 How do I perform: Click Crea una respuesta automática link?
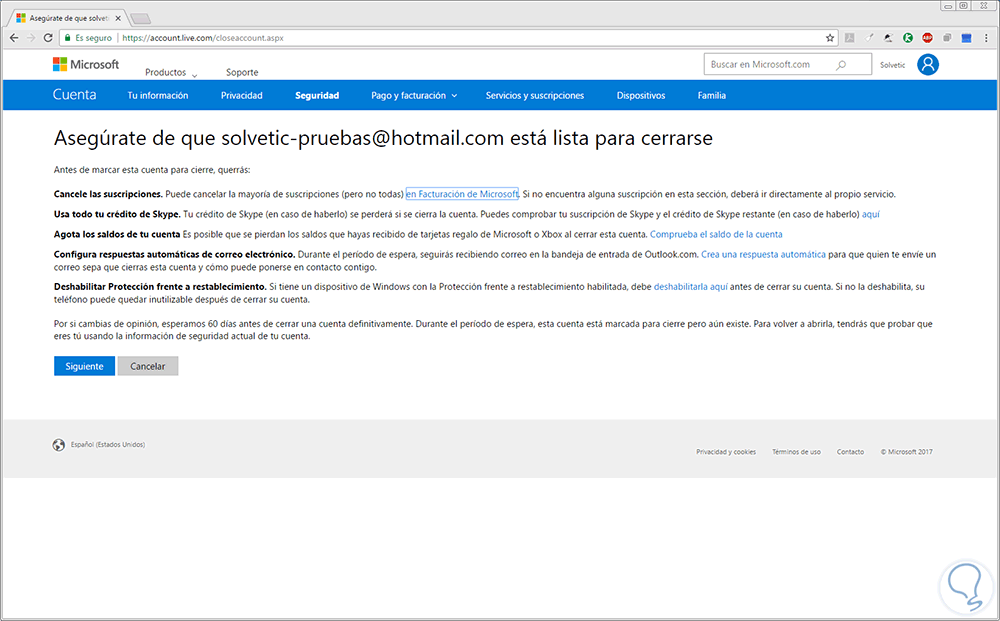click(x=763, y=254)
